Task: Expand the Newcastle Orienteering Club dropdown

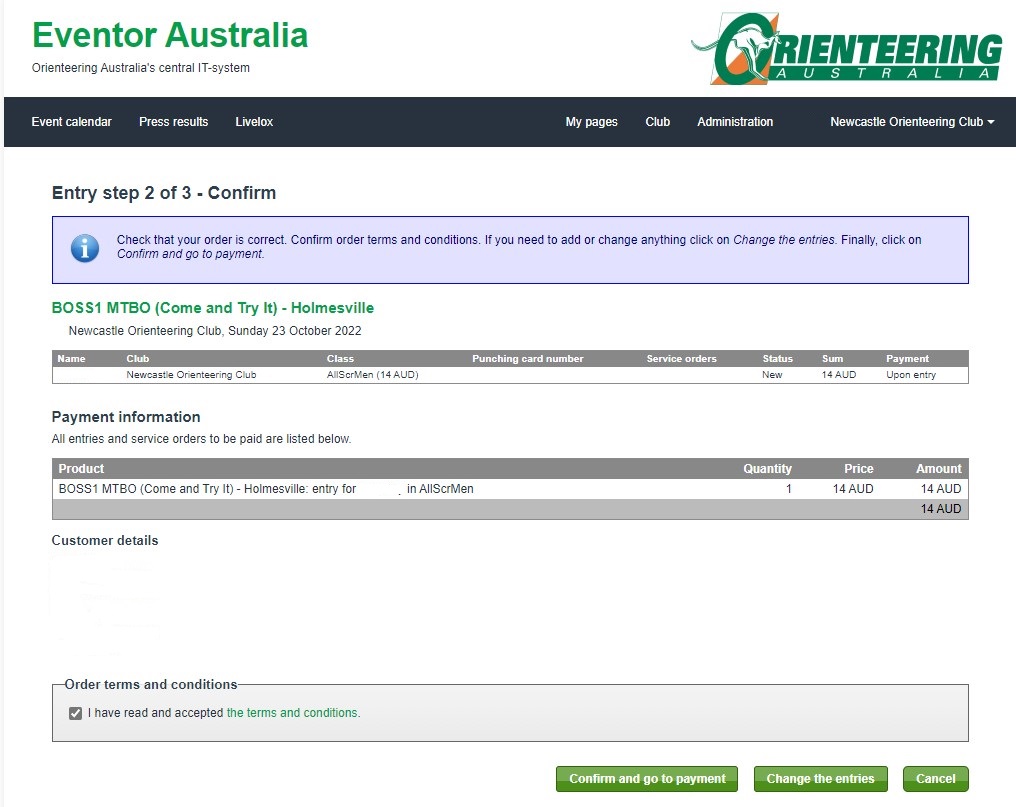Action: point(911,122)
